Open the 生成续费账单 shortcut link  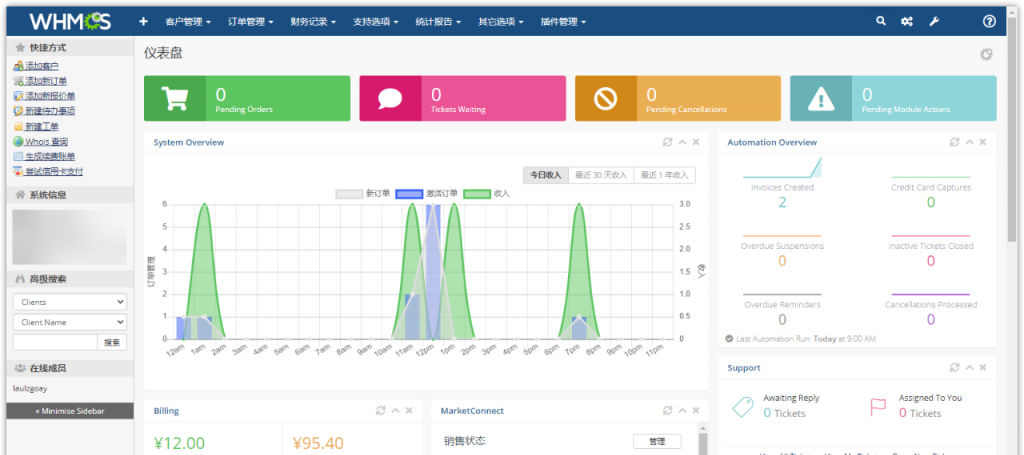50,157
